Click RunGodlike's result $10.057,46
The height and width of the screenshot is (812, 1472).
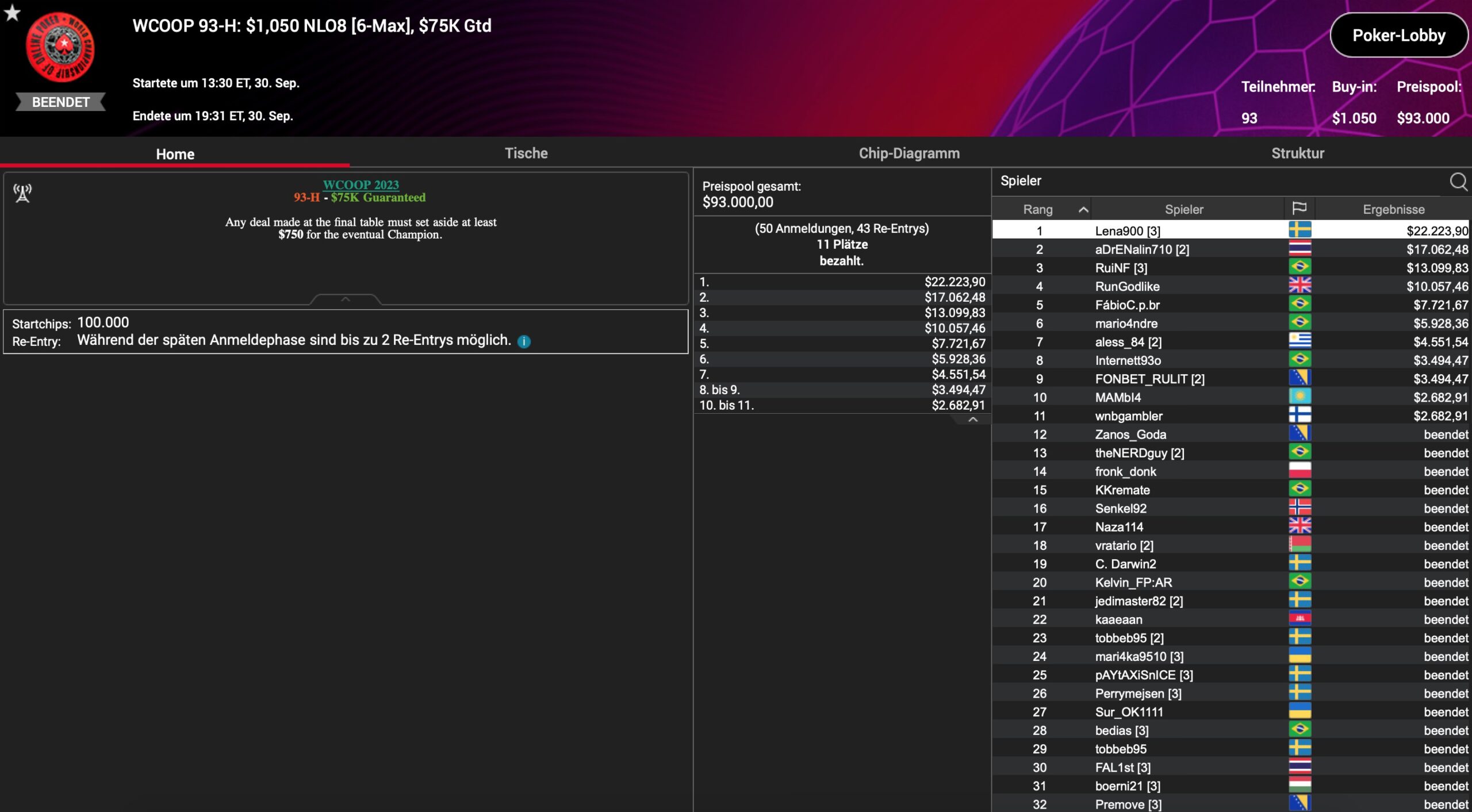1437,286
